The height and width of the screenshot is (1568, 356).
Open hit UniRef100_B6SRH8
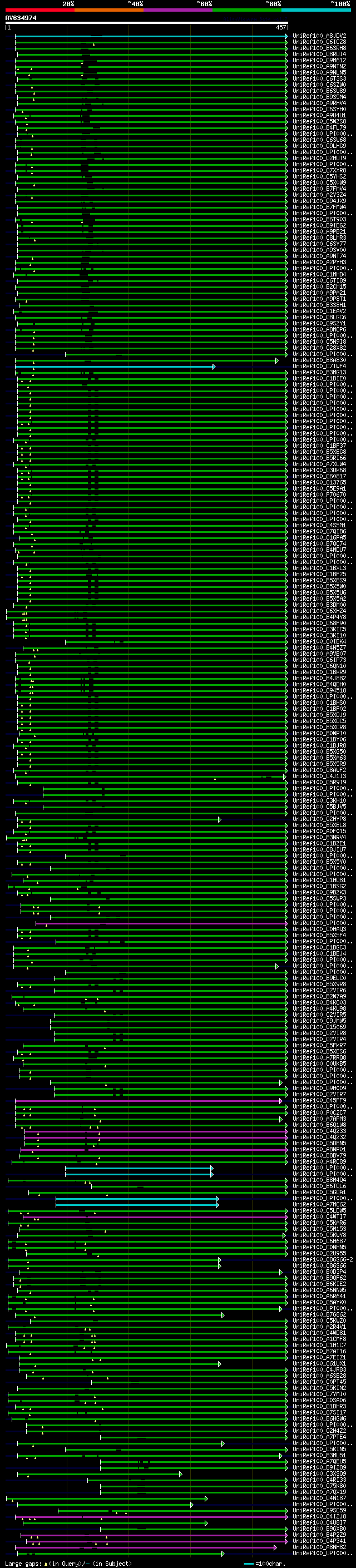(x=319, y=48)
